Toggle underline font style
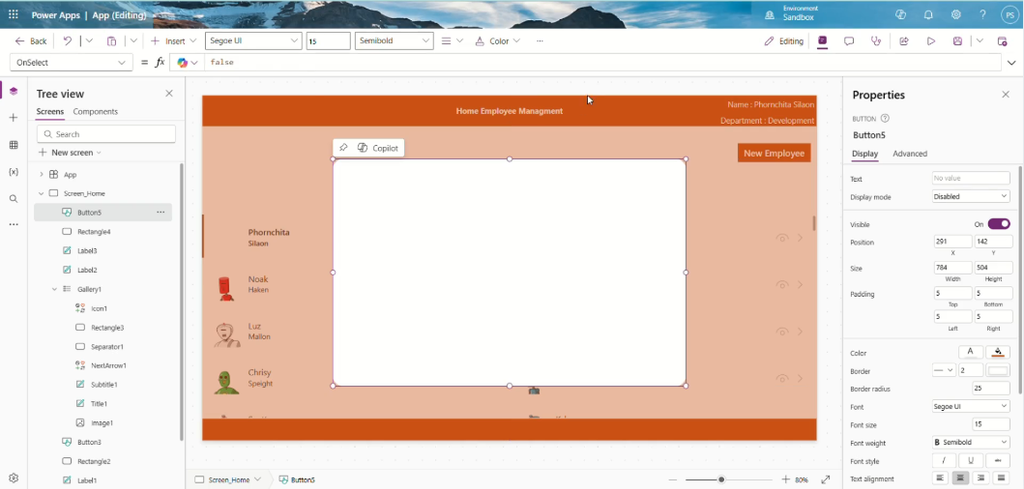The width and height of the screenshot is (1024, 489). (971, 460)
